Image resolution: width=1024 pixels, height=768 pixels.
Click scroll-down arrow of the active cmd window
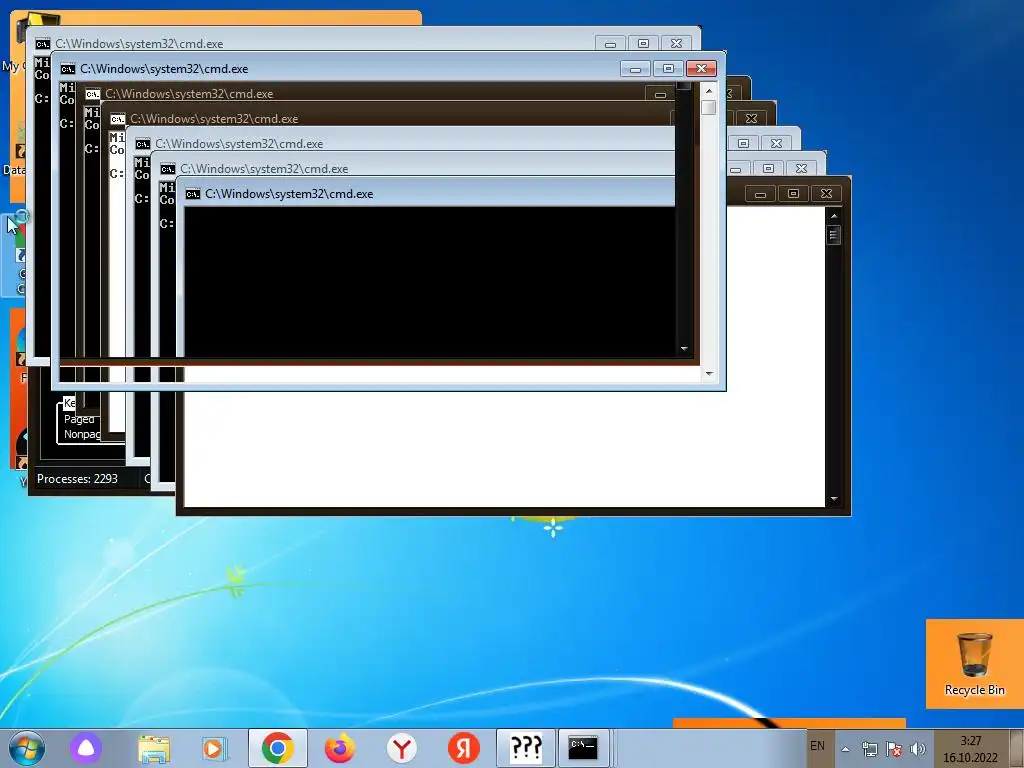click(x=709, y=374)
